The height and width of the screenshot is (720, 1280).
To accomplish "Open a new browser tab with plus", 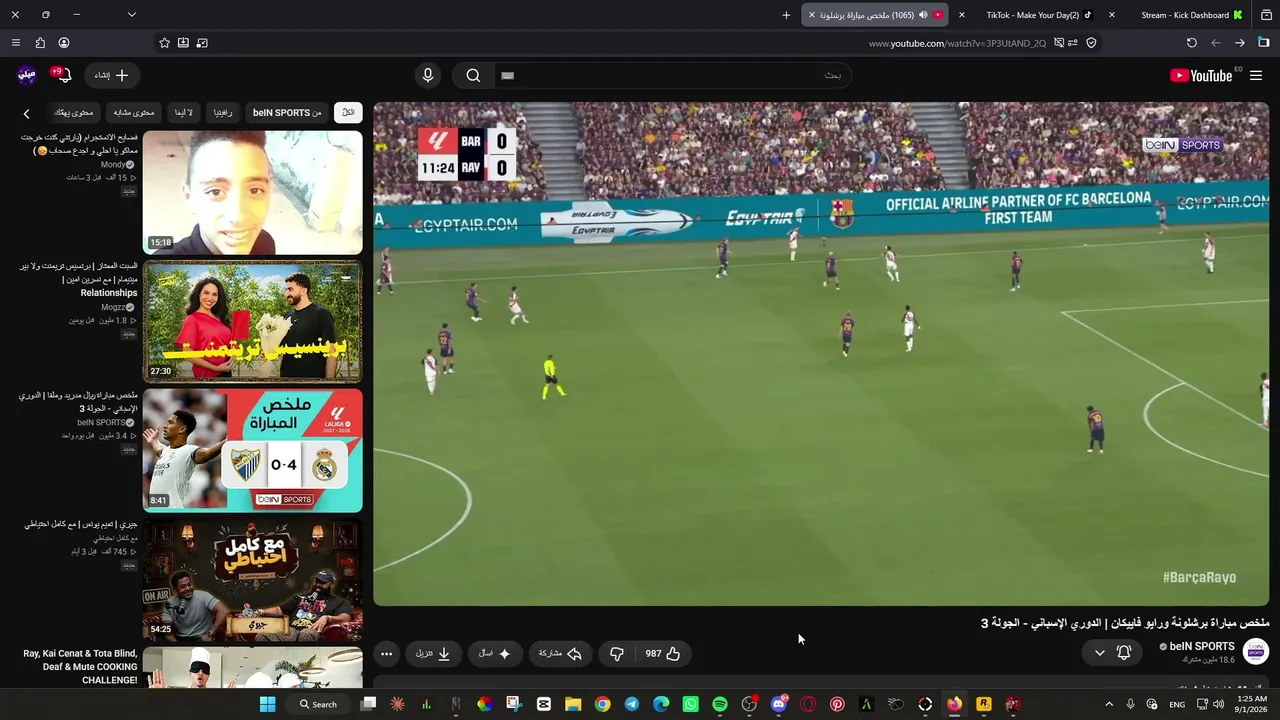I will [x=786, y=15].
